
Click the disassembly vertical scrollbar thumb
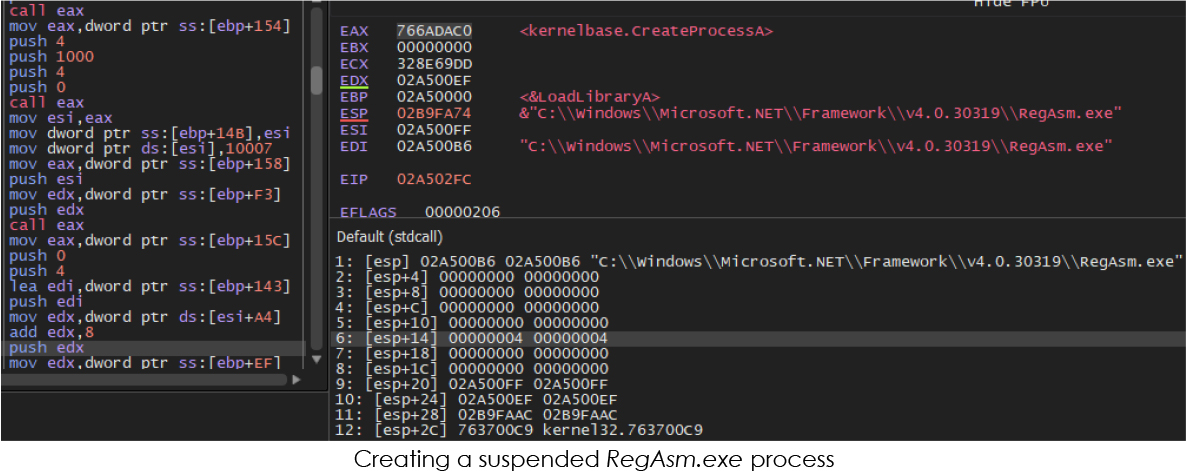(317, 79)
